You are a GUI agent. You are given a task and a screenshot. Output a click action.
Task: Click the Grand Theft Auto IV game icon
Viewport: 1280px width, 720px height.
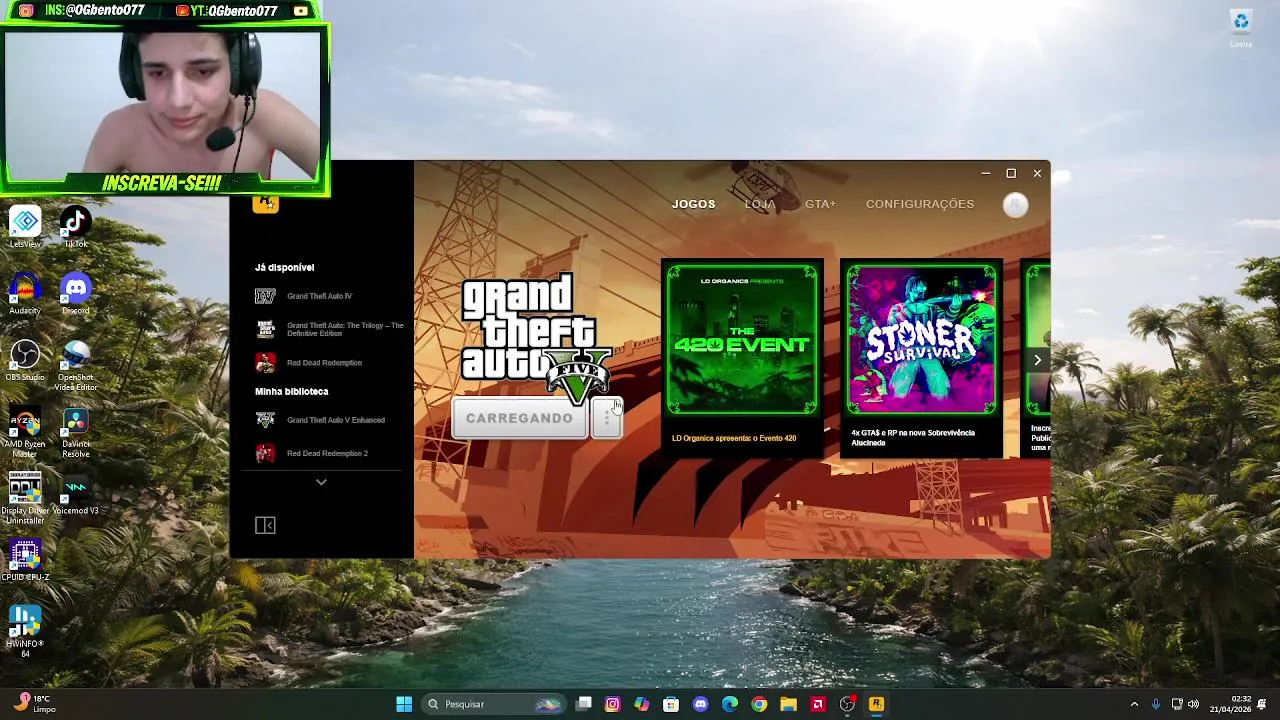click(x=265, y=296)
